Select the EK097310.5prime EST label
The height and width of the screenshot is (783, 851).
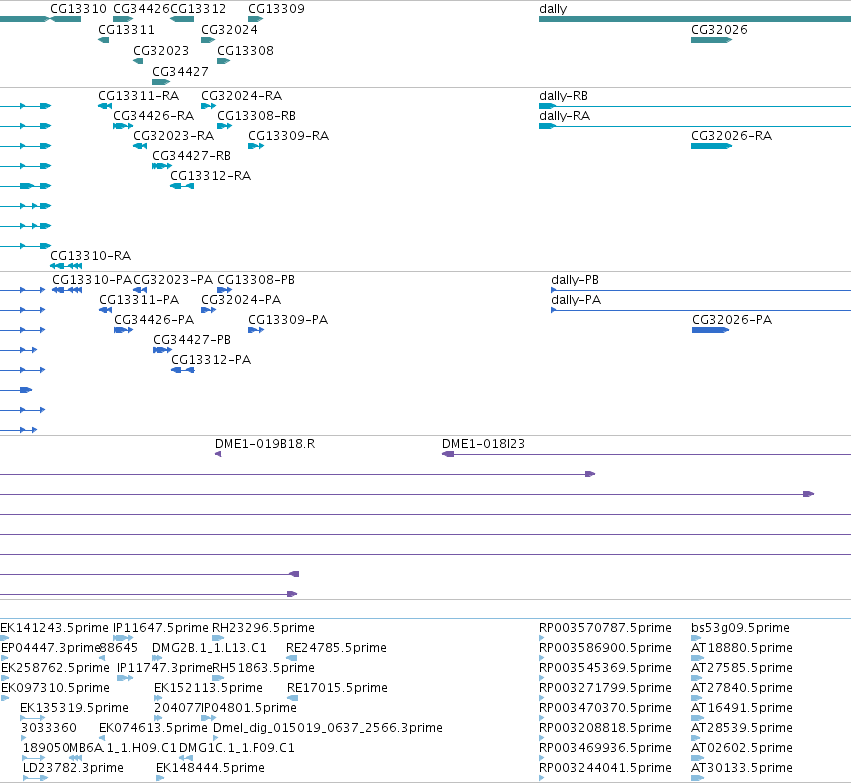point(55,688)
